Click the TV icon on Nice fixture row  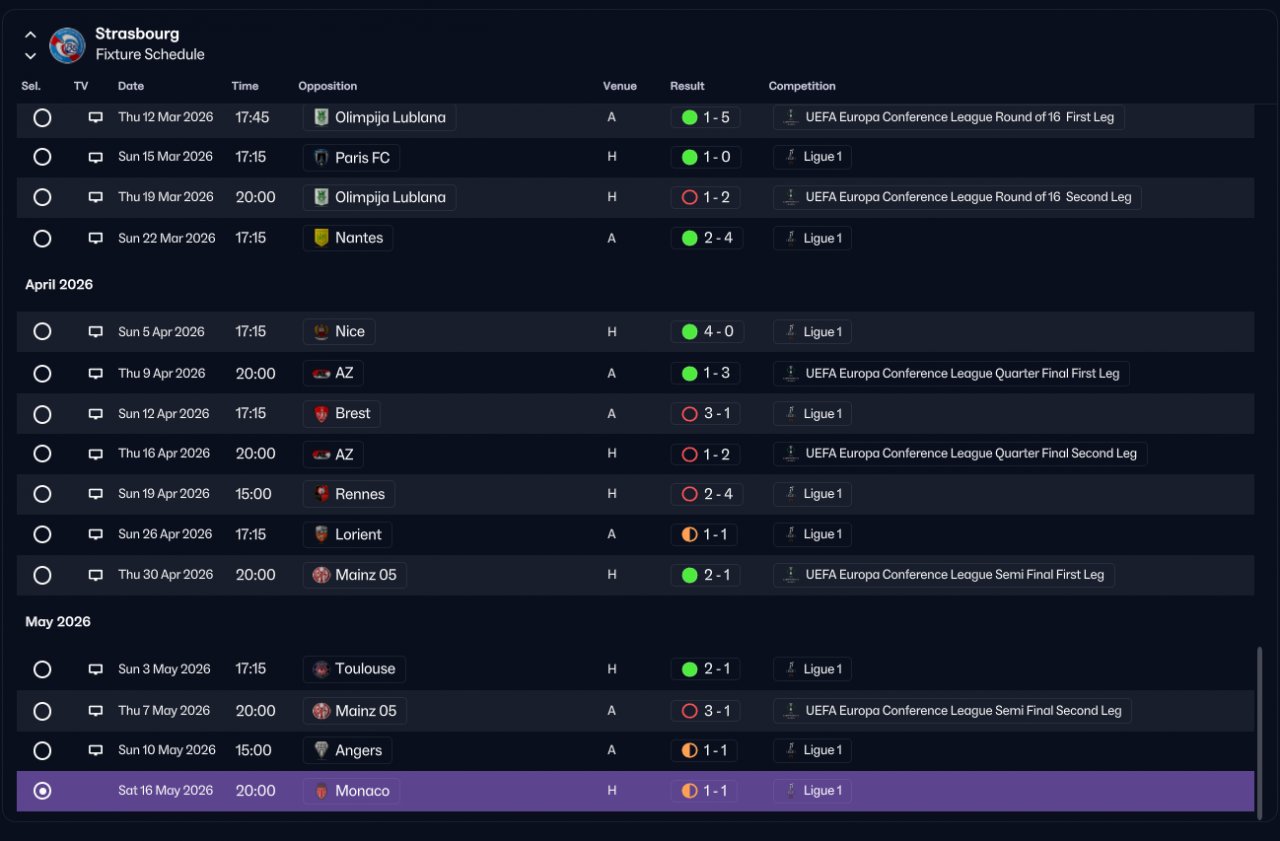pyautogui.click(x=96, y=332)
